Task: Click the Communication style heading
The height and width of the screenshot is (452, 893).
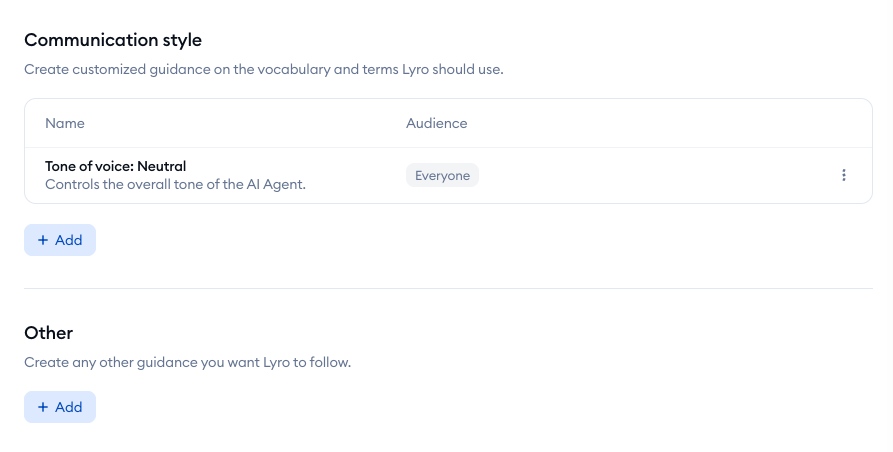Action: tap(113, 40)
